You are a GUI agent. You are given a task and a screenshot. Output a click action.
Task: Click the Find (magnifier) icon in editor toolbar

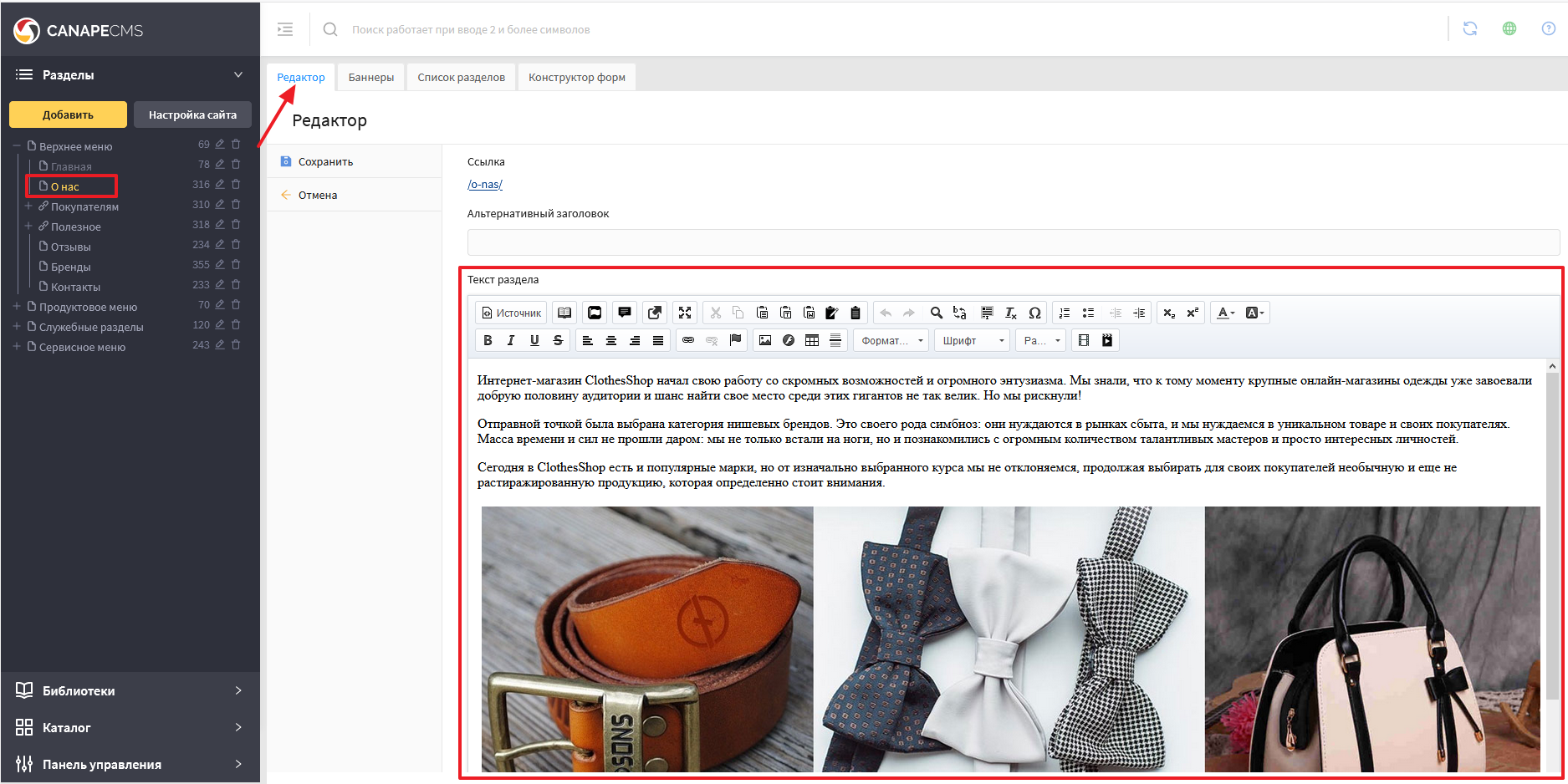coord(936,313)
